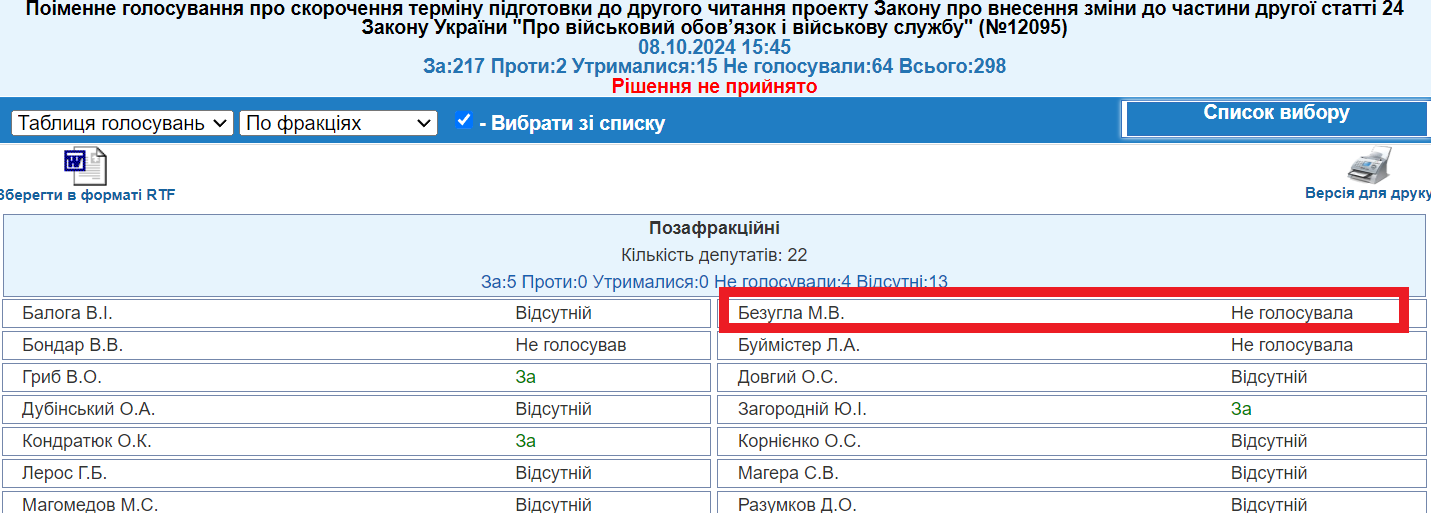Click the Дубінський О.А. entry
1431x513 pixels.
click(x=88, y=409)
